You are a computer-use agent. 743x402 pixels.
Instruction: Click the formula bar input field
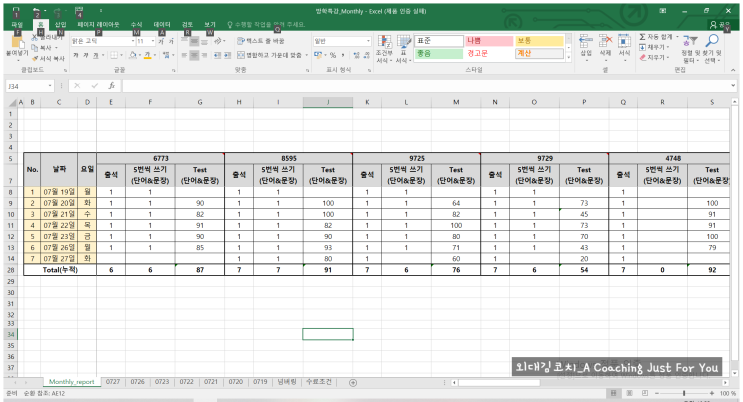[x=426, y=86]
